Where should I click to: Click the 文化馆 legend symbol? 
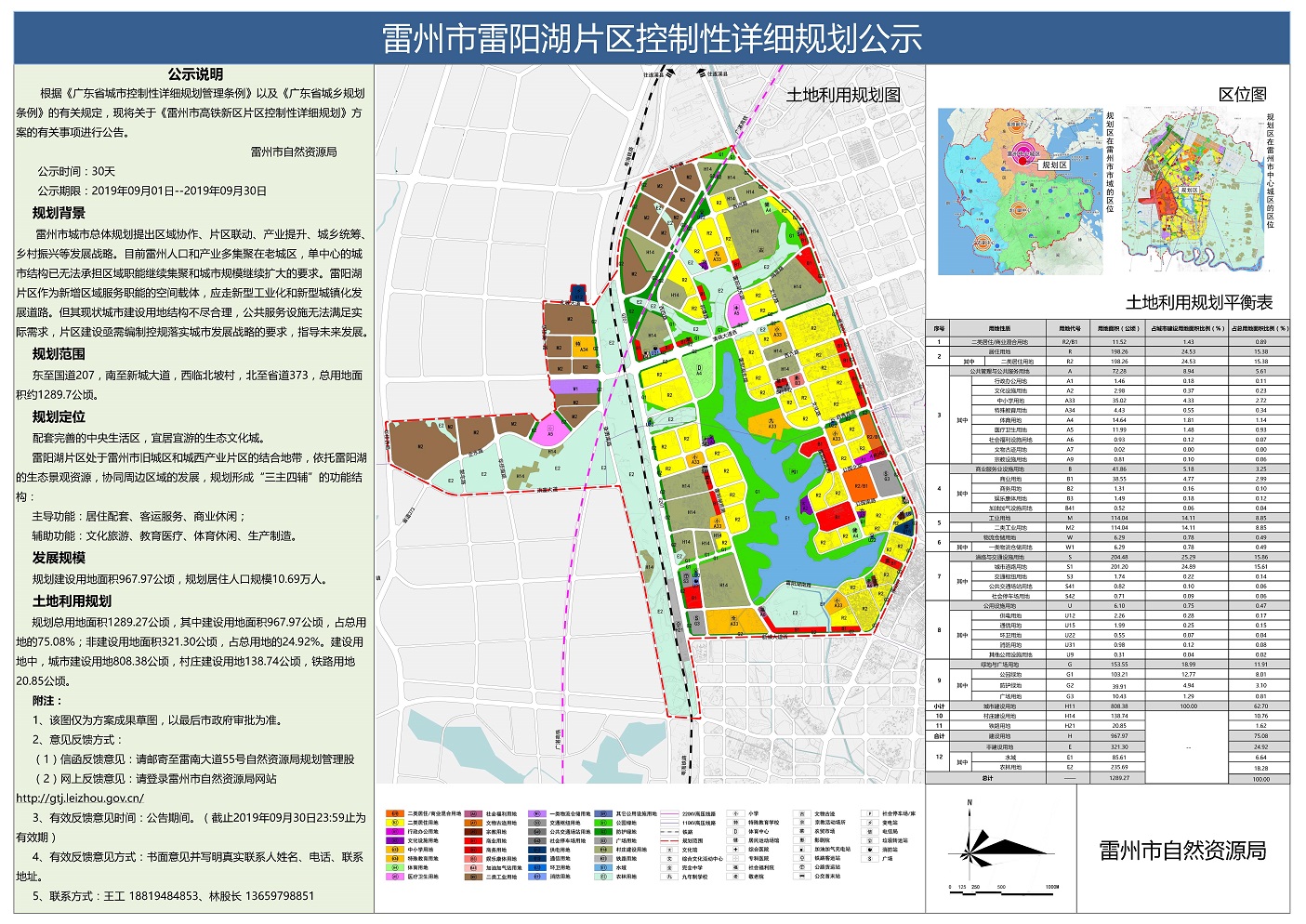[x=668, y=850]
